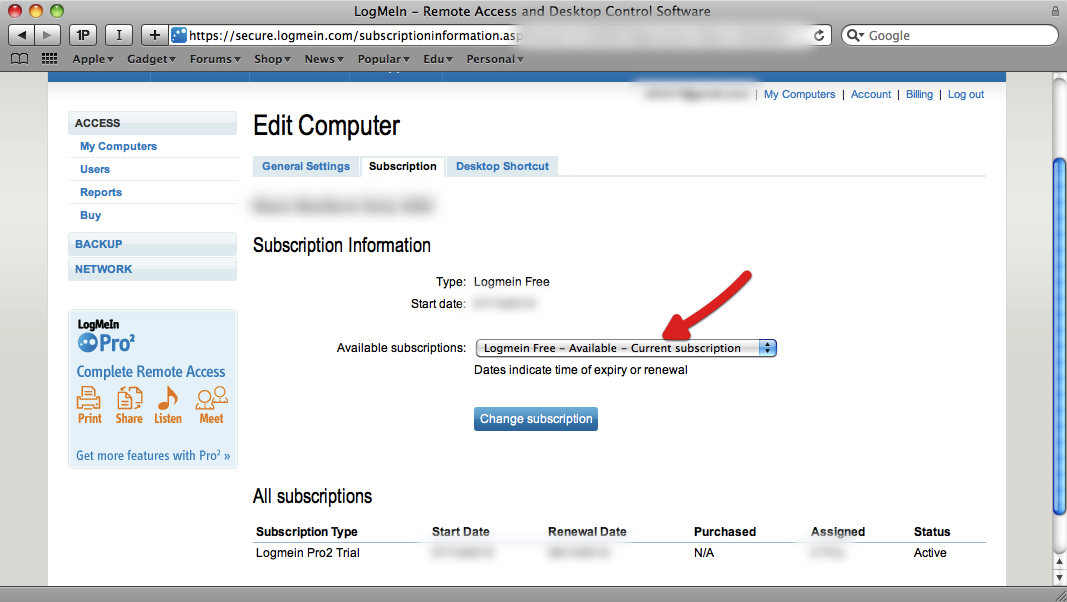Click the lock icon in the title bar

(x=1054, y=11)
